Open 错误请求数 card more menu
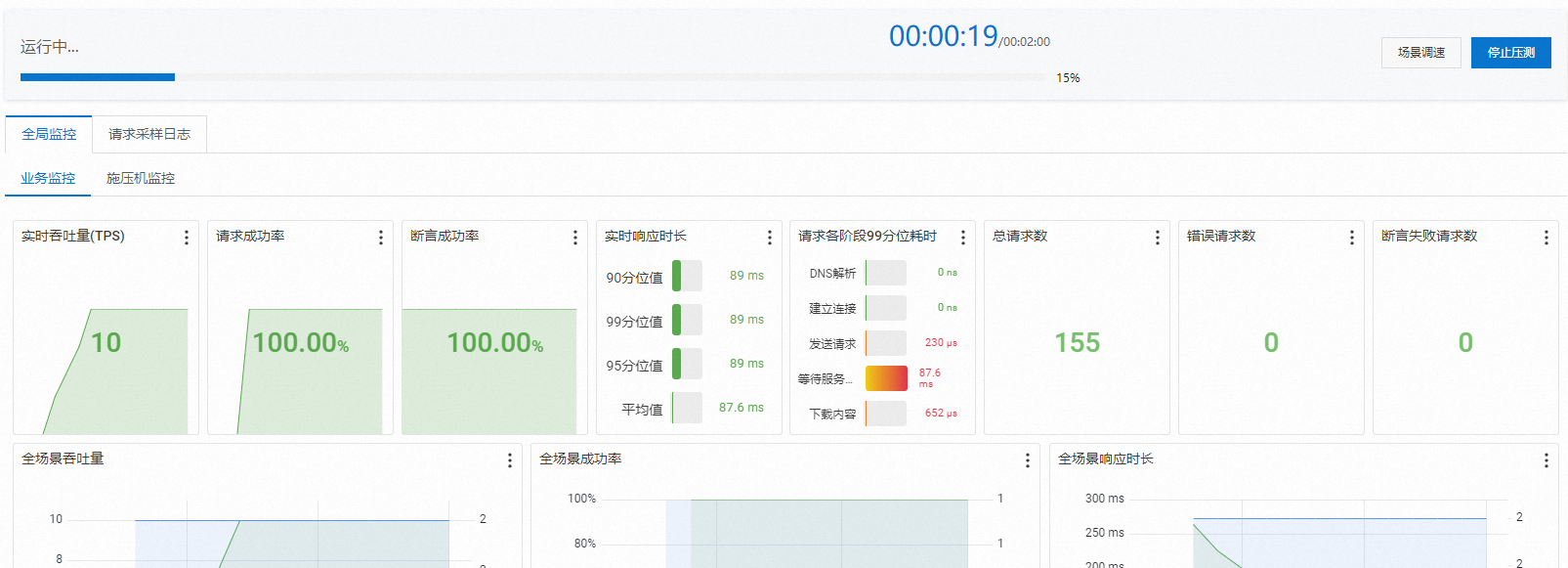Image resolution: width=1568 pixels, height=568 pixels. 1352,238
